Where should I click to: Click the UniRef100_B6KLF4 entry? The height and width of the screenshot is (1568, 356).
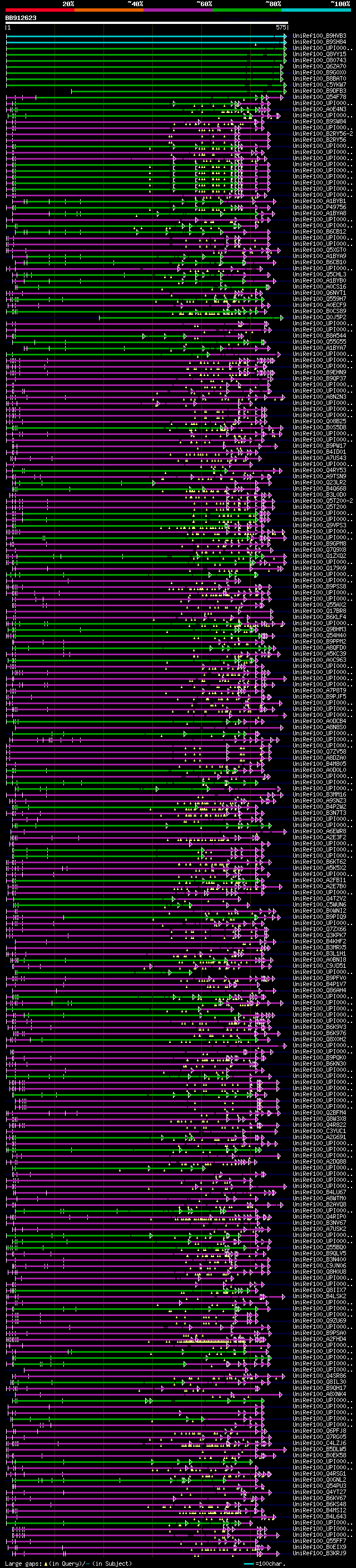[319, 617]
